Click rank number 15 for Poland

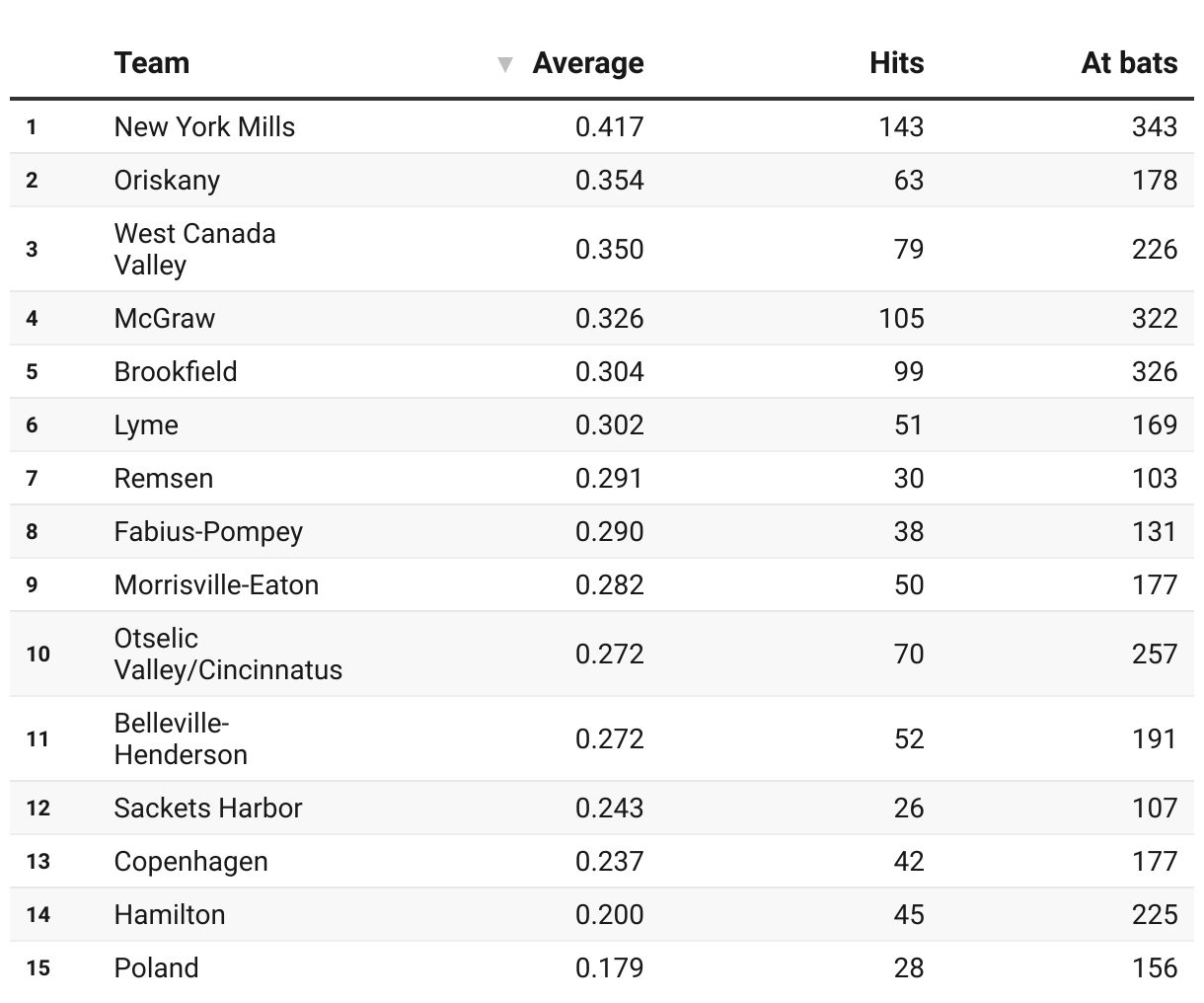pyautogui.click(x=38, y=967)
